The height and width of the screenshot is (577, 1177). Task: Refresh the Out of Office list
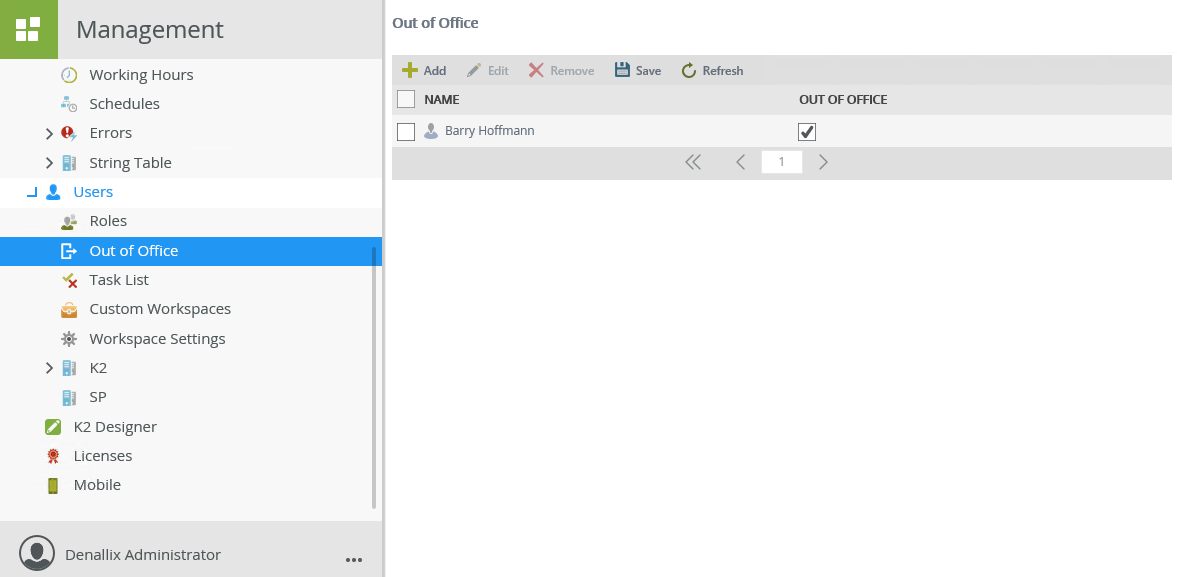(x=712, y=71)
